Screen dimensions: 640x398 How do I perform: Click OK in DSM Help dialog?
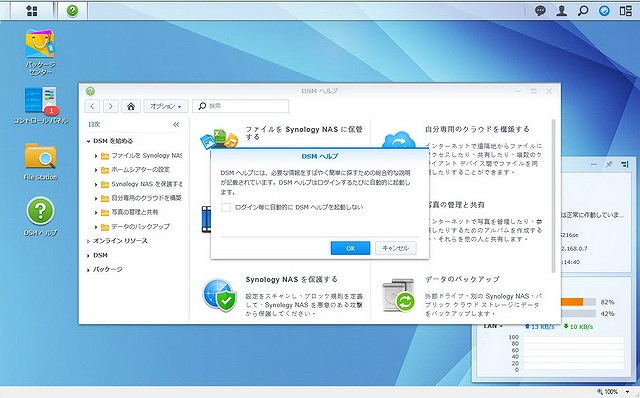point(350,248)
